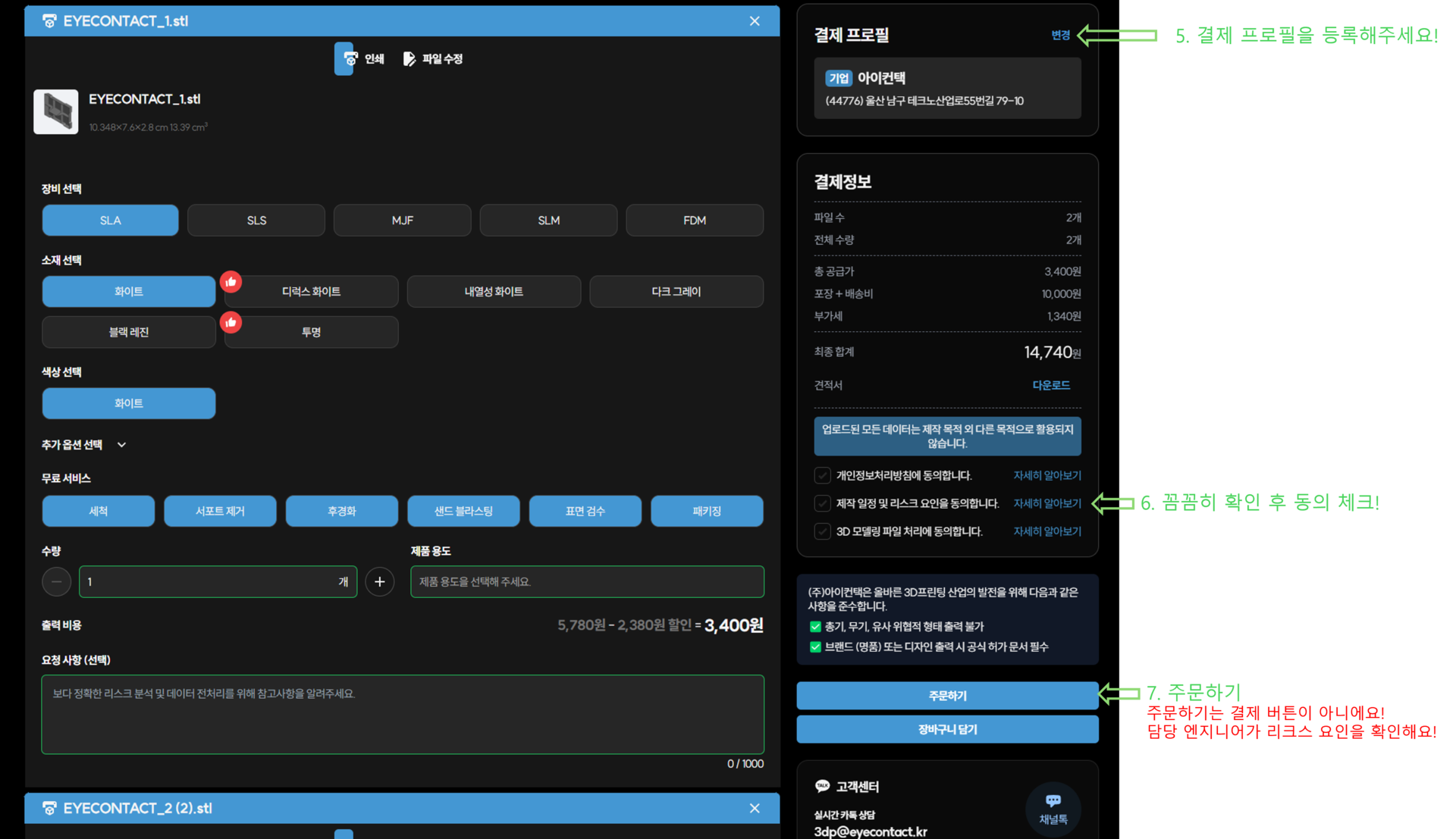
Task: Open 채널톡 chat icon
Action: pyautogui.click(x=1053, y=809)
